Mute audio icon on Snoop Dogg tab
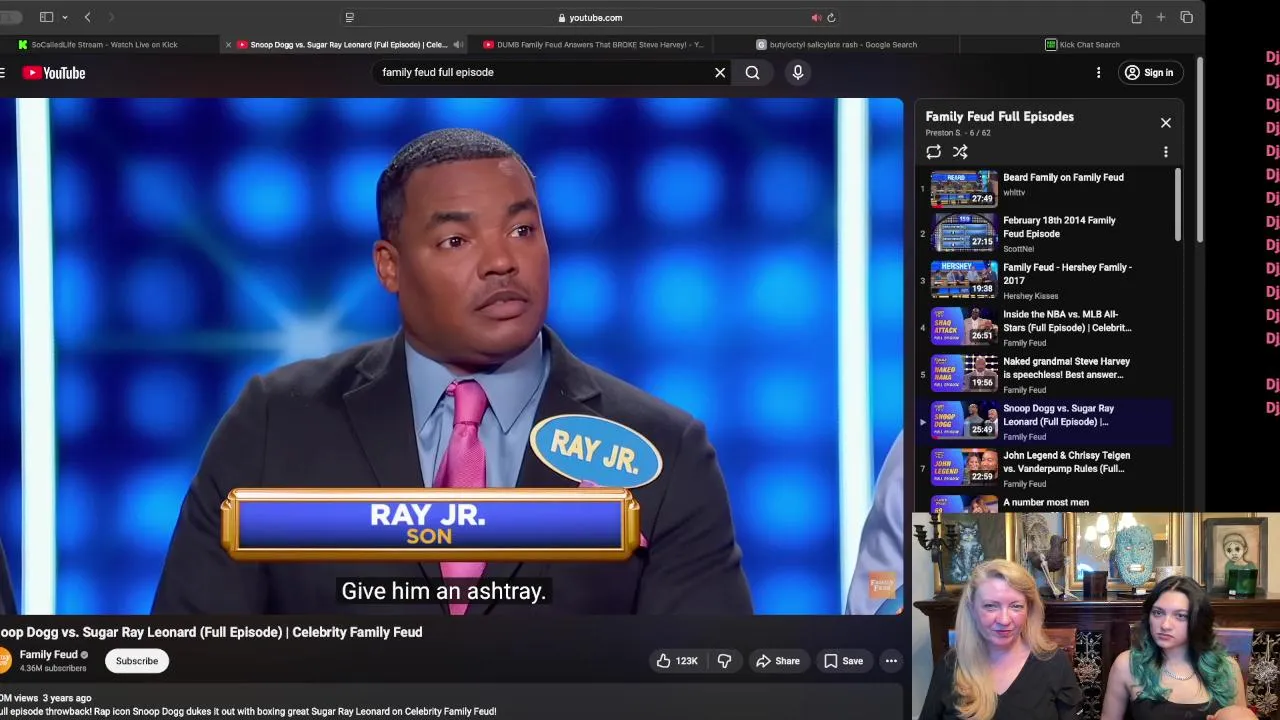 [458, 44]
